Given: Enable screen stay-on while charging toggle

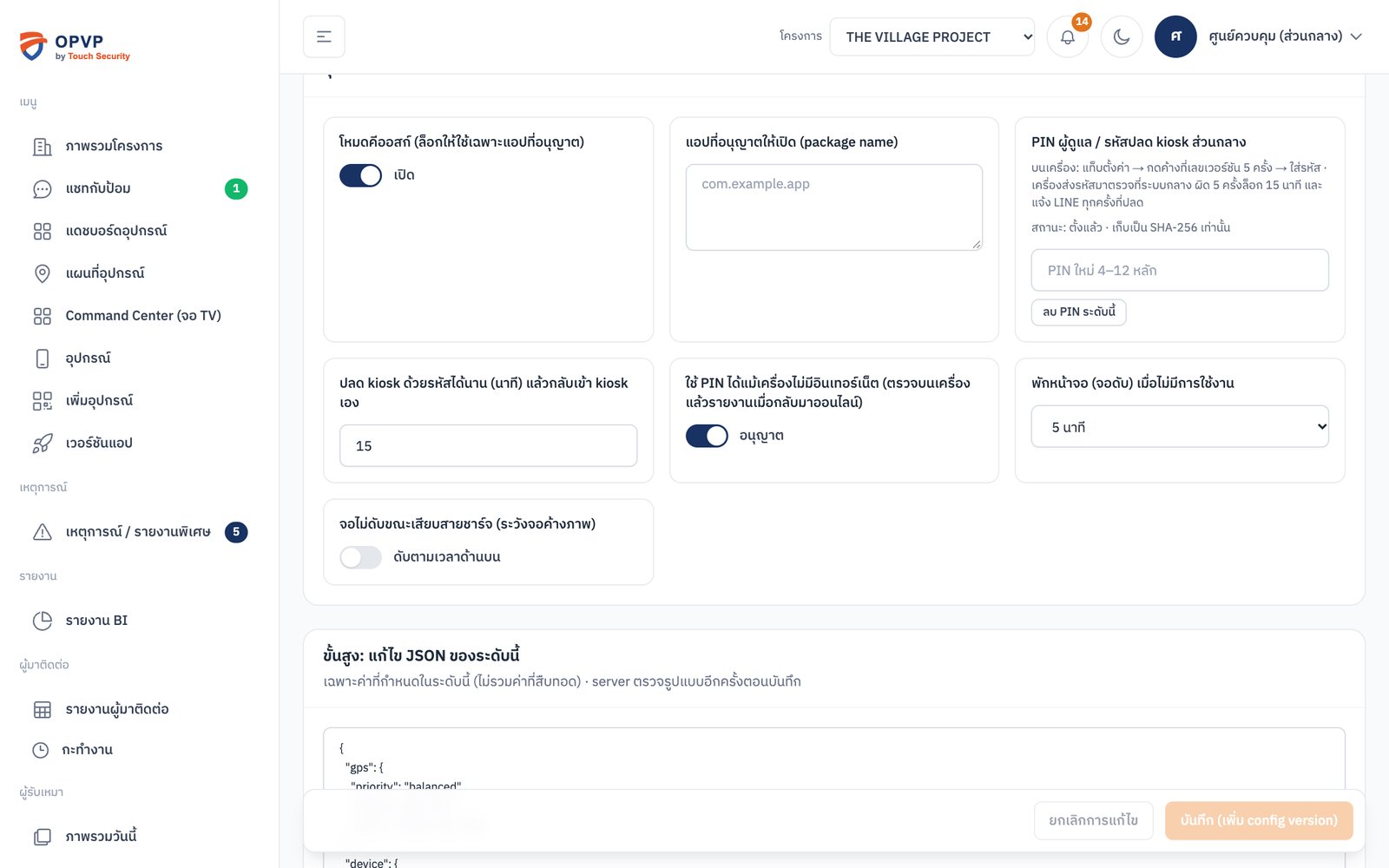Looking at the screenshot, I should 360,557.
